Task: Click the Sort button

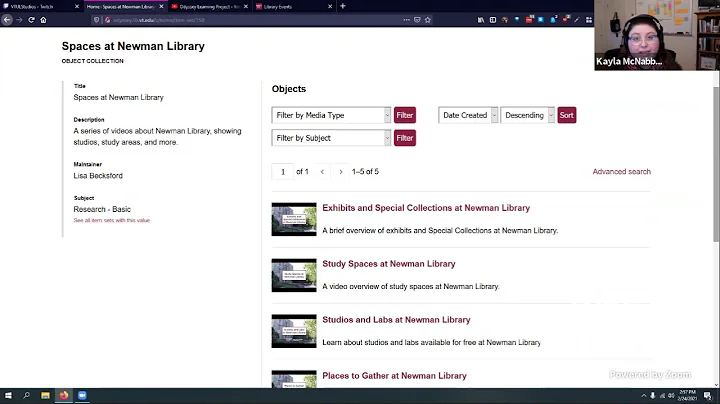Action: pos(567,115)
